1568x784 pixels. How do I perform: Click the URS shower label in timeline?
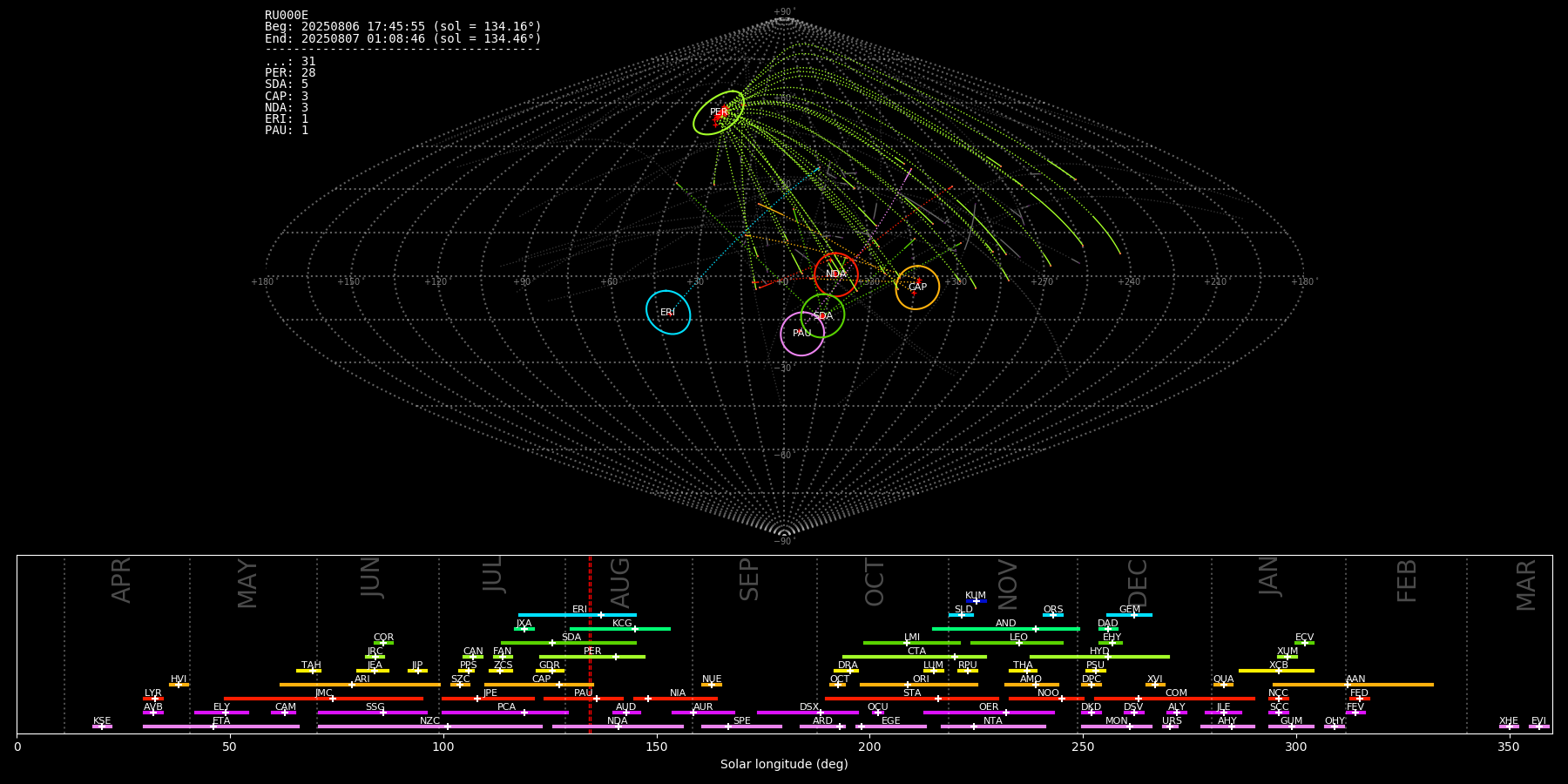[1172, 720]
